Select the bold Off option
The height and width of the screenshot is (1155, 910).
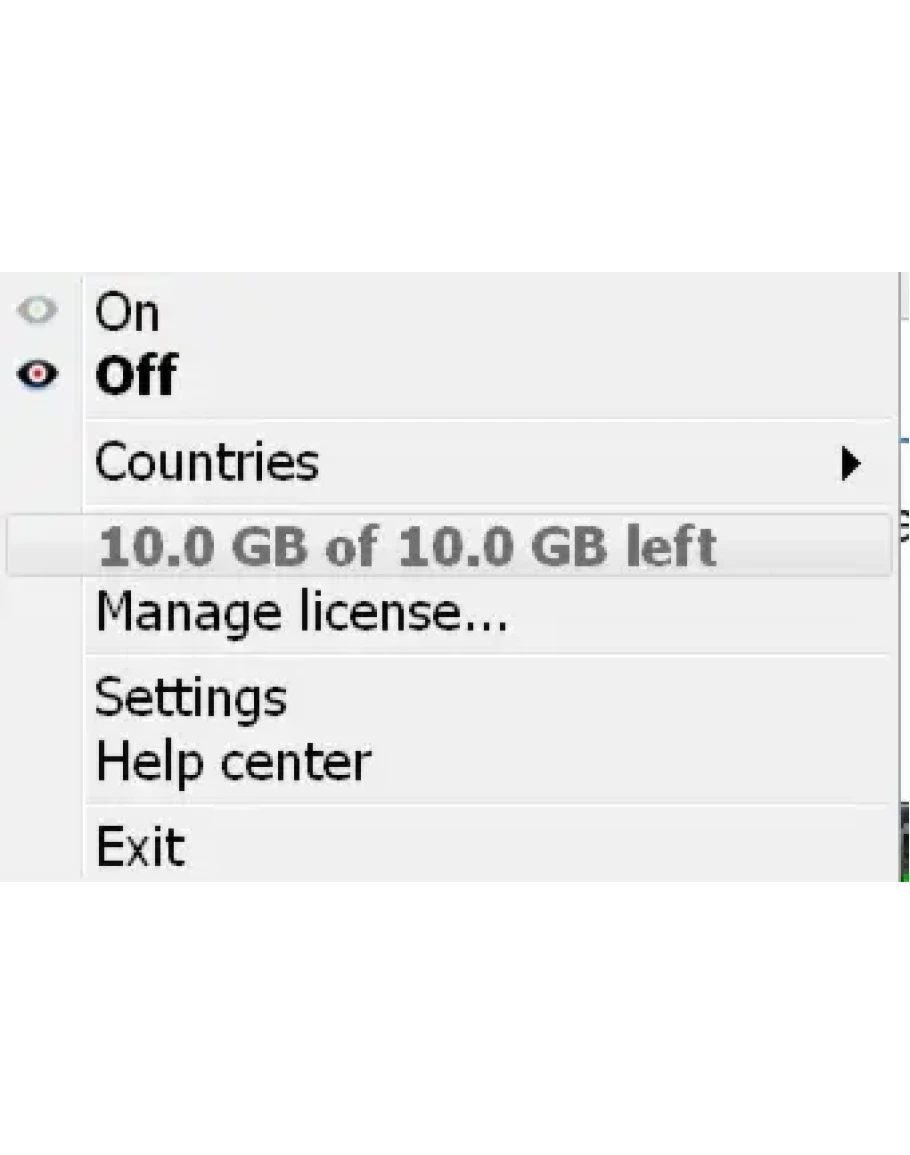136,376
